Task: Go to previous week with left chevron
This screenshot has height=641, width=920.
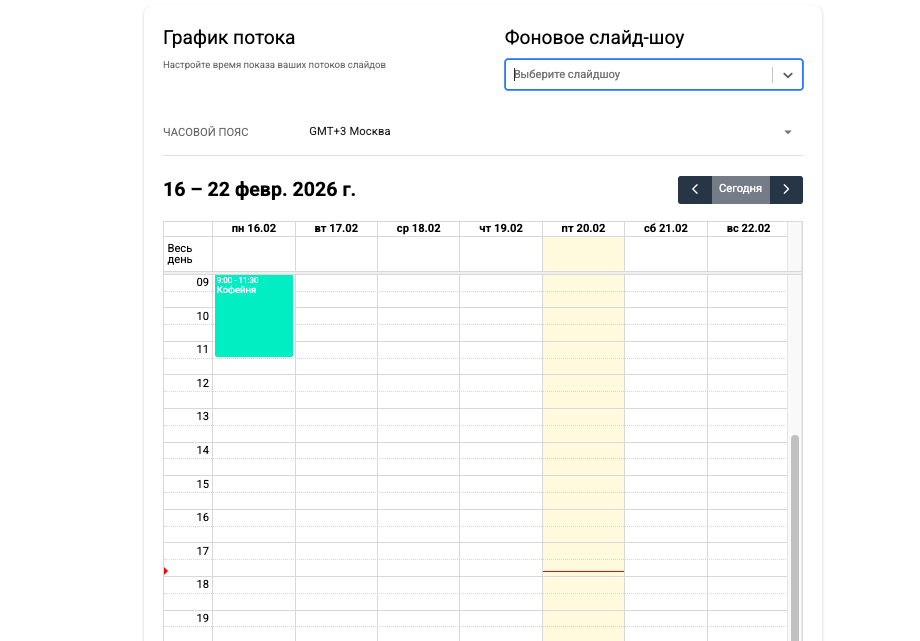Action: tap(694, 189)
